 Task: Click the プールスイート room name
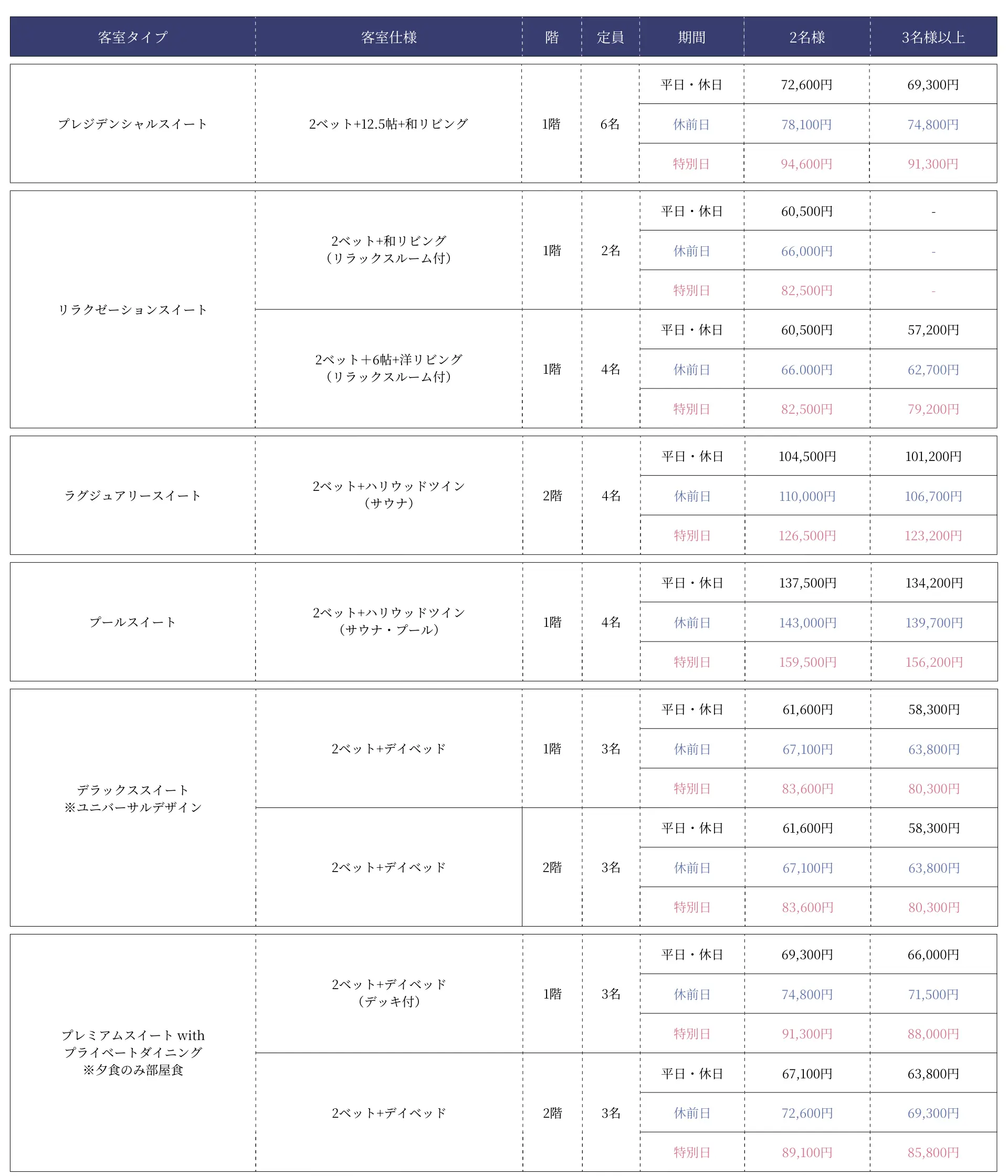click(x=132, y=622)
